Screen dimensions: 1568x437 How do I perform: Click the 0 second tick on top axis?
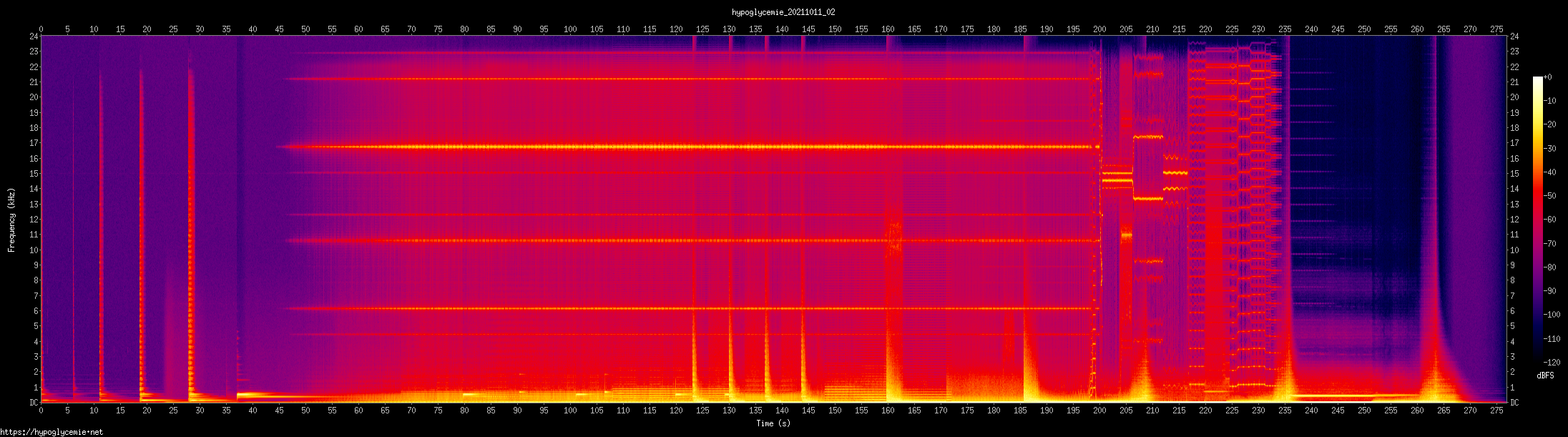(41, 29)
